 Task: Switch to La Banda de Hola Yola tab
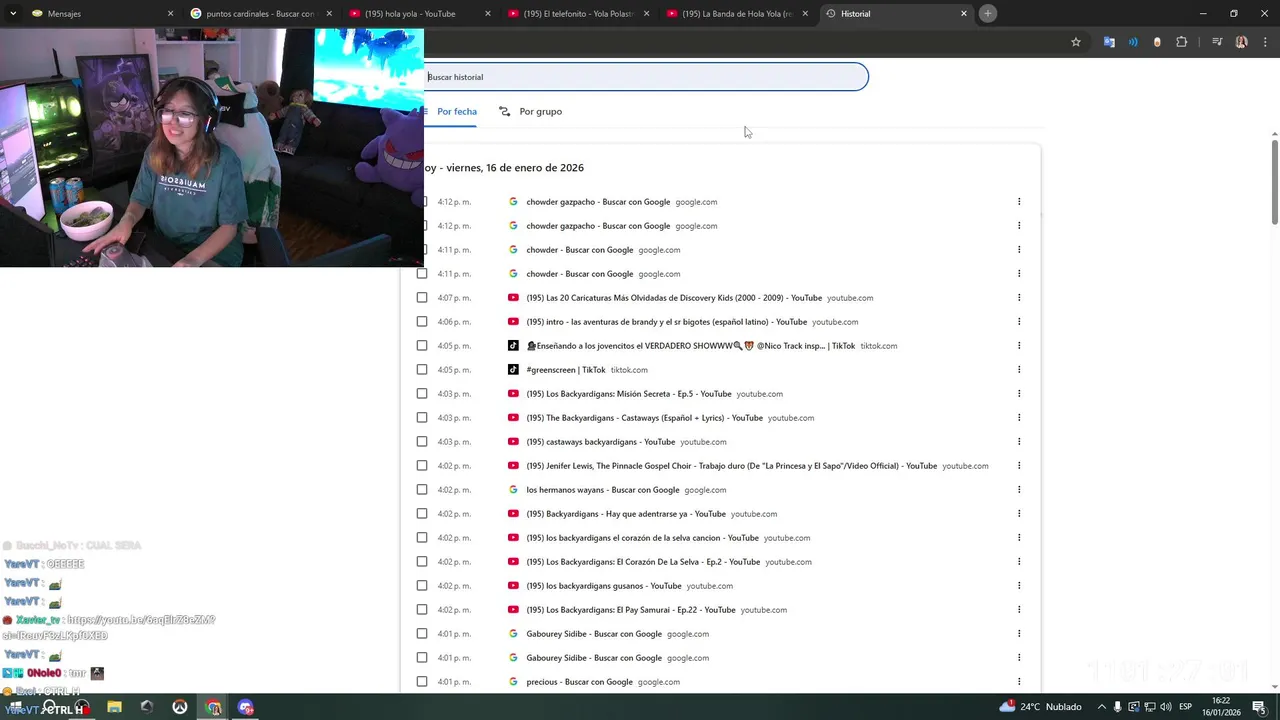737,14
